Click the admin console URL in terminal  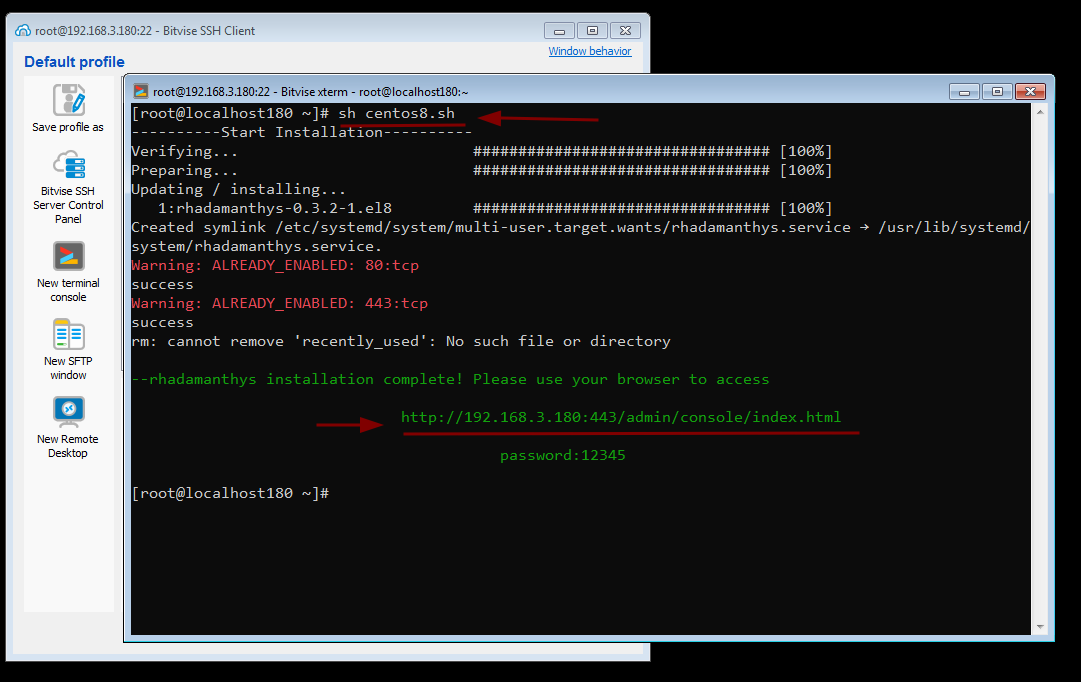click(x=620, y=417)
